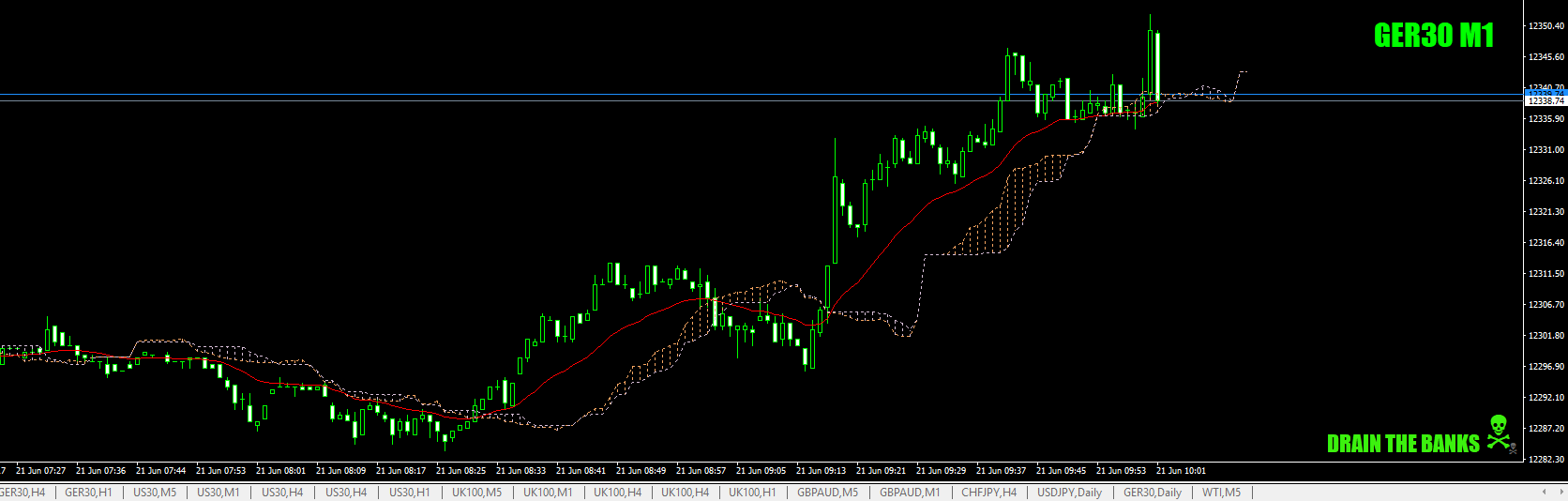Click the 12282.30 price scale value
The height and width of the screenshot is (501, 1568).
coord(1546,460)
